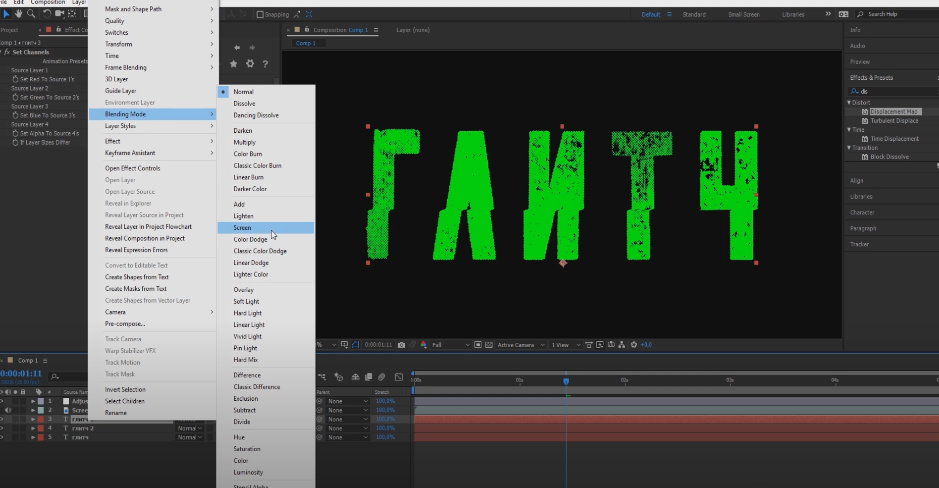Expand layer 1 twirl arrow in timeline
This screenshot has width=939, height=488.
[33, 401]
